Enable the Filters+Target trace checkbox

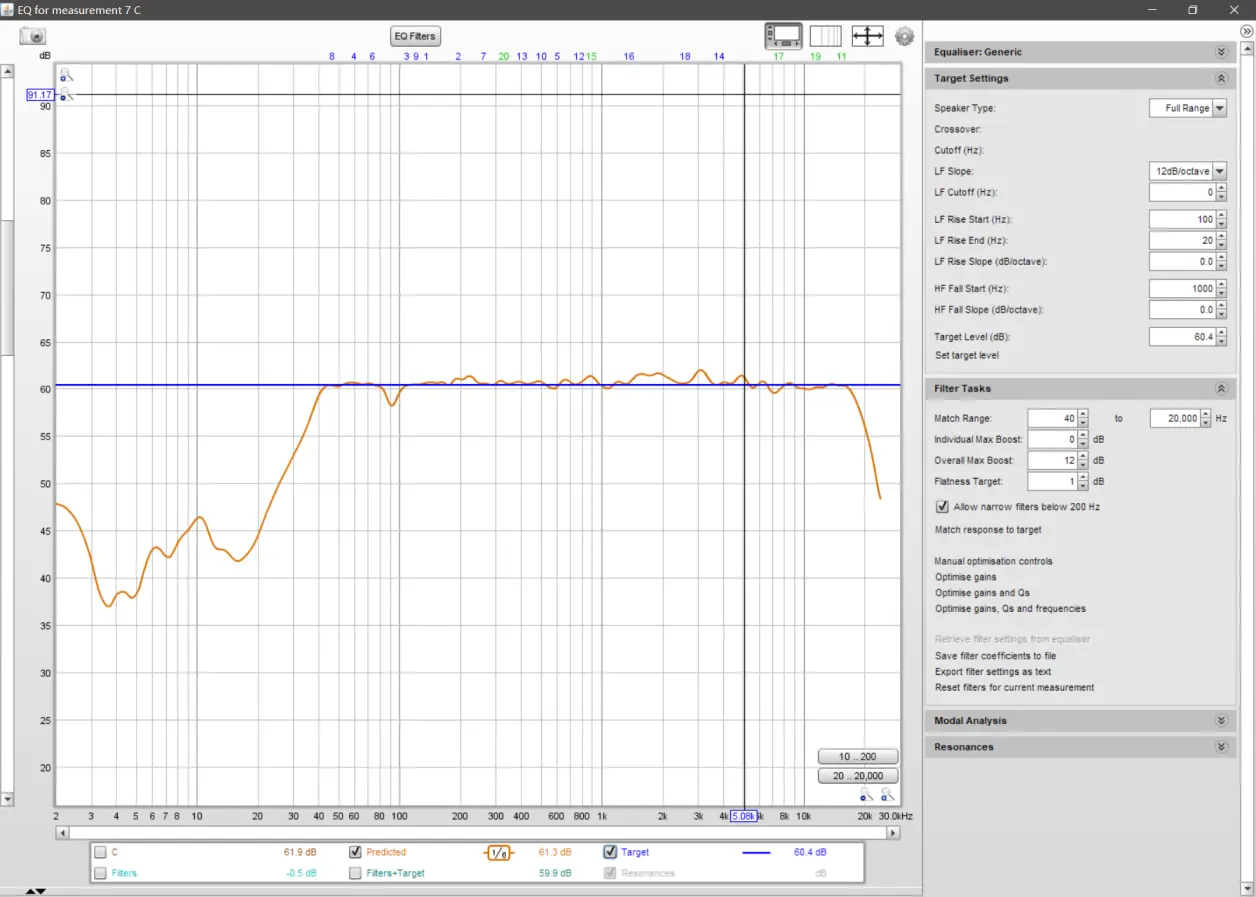pos(355,873)
